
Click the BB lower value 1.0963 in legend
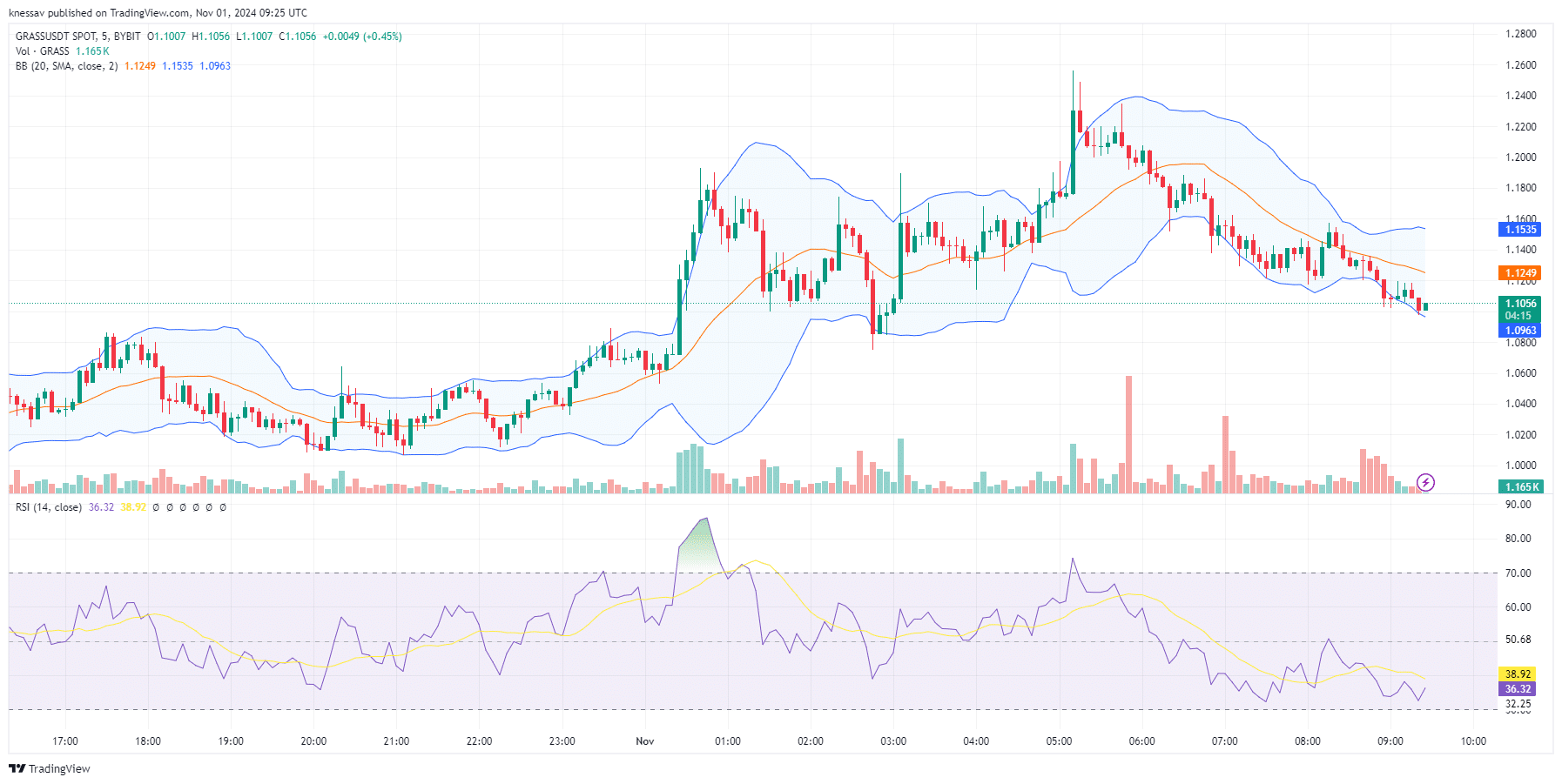coord(215,66)
